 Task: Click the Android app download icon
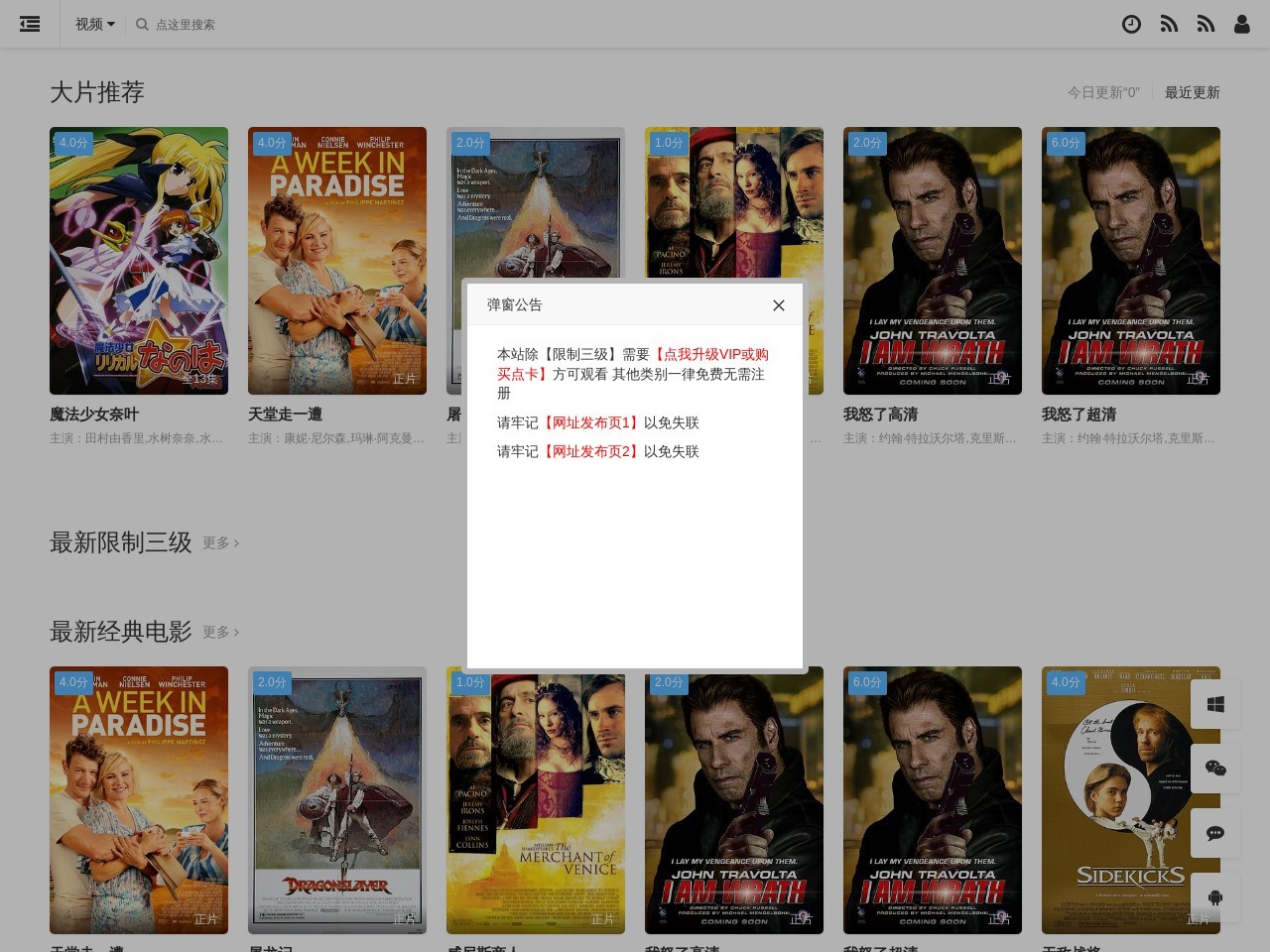click(1215, 897)
